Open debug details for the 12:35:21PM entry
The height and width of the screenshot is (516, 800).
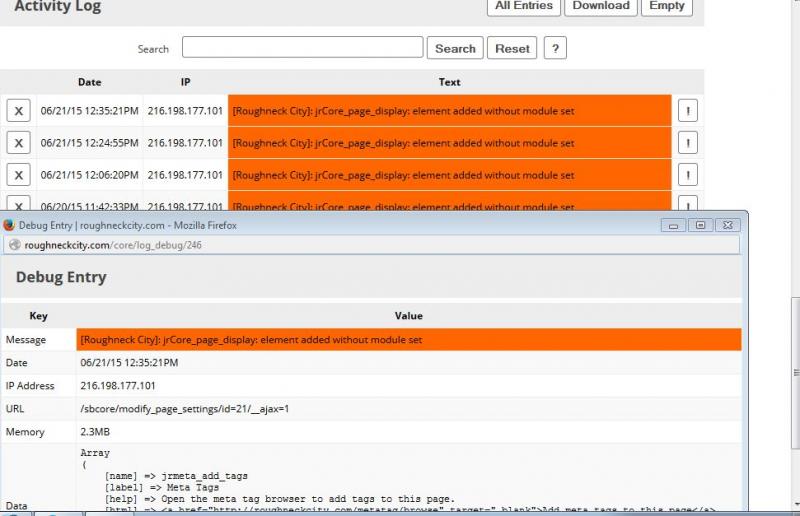687,111
